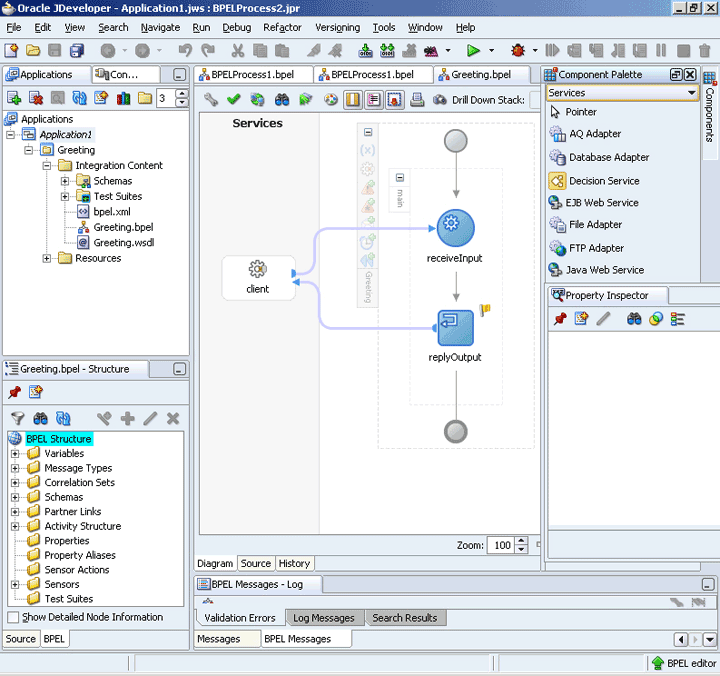720x676 pixels.
Task: Open the File menu
Action: click(13, 28)
